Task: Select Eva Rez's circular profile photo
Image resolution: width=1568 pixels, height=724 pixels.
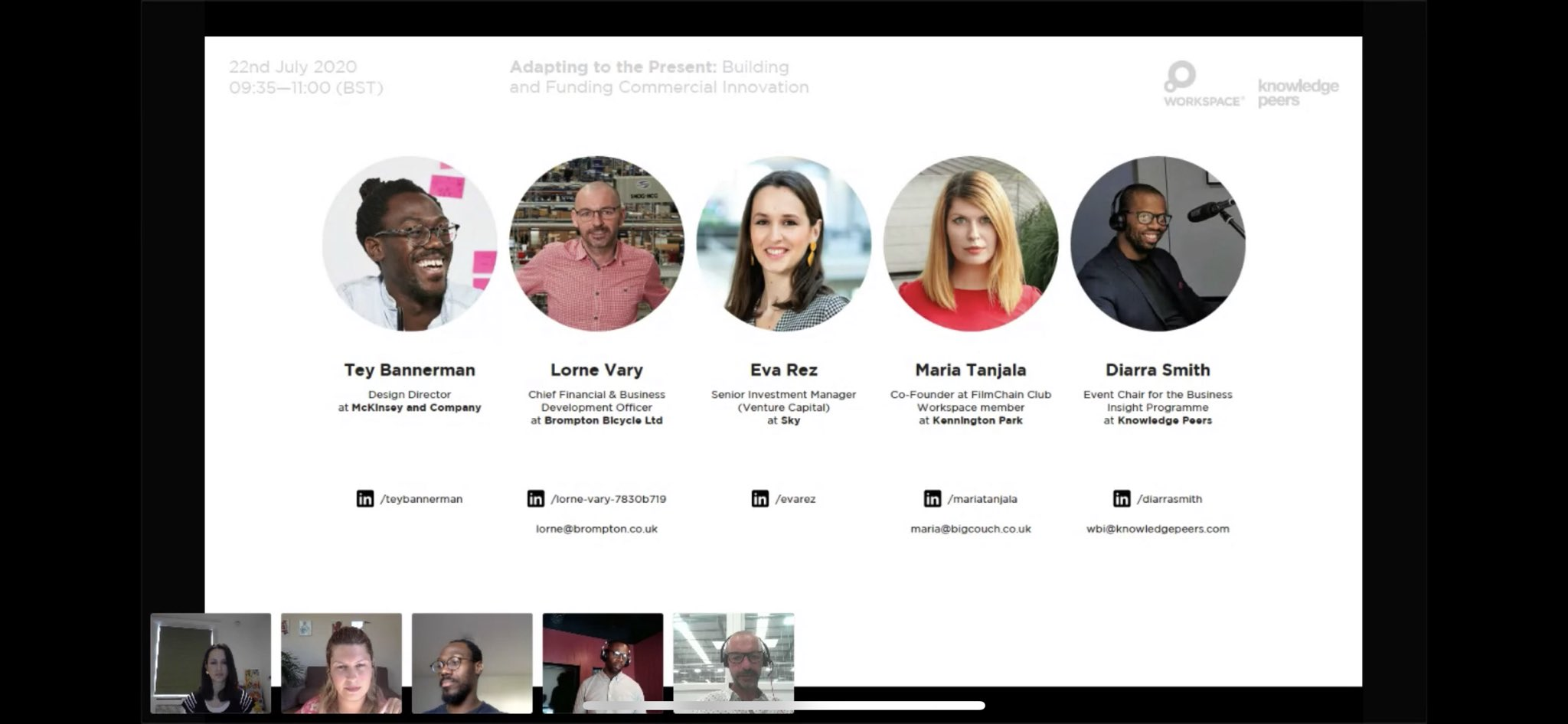Action: [x=784, y=244]
